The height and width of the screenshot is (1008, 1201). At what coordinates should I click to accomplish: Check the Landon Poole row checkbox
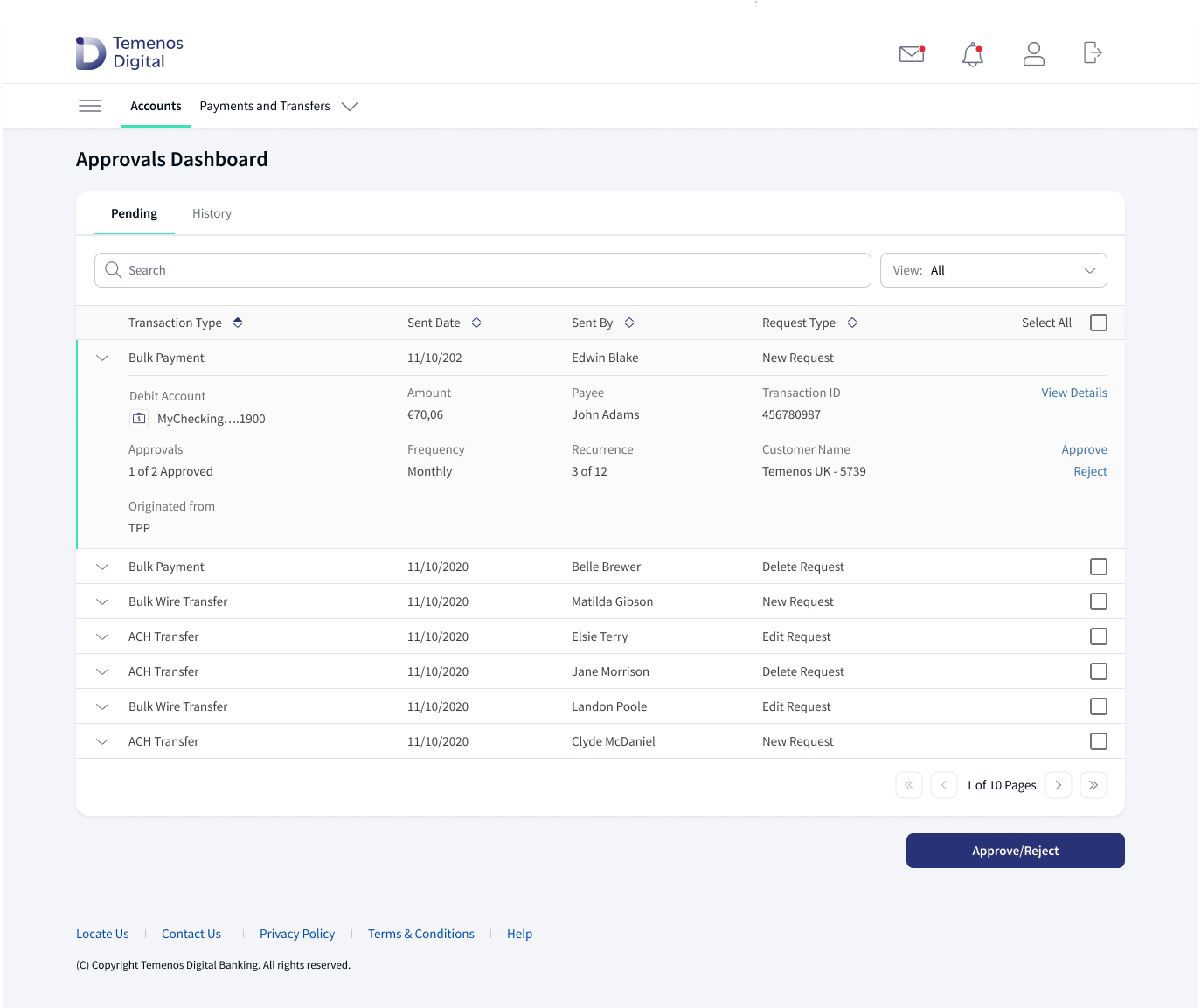coord(1099,706)
